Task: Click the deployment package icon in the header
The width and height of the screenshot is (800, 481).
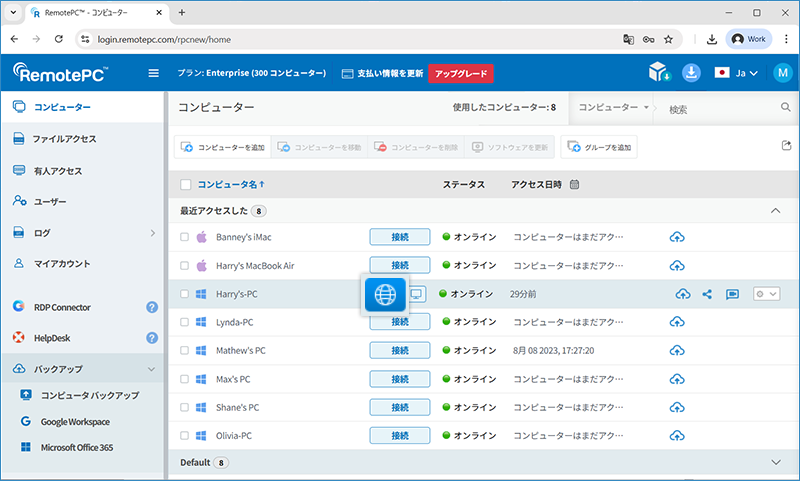Action: click(x=659, y=72)
